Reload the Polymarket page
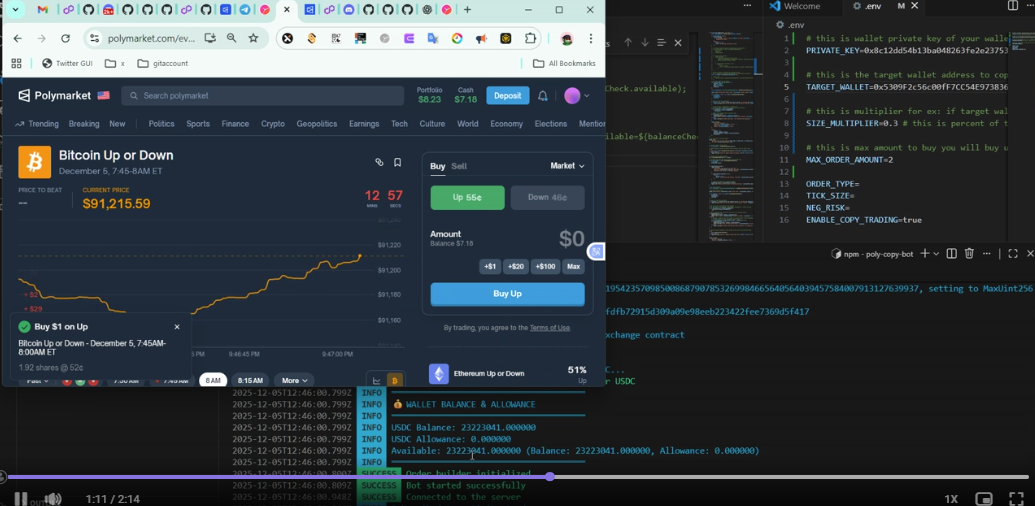 [65, 38]
